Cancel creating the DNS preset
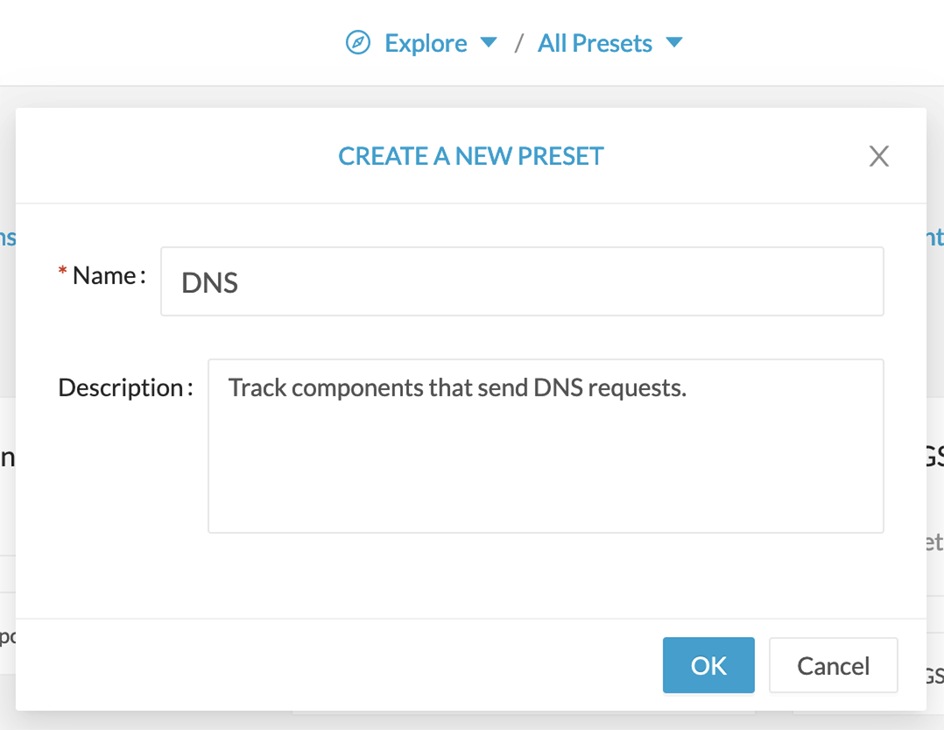The image size is (944, 730). [833, 665]
